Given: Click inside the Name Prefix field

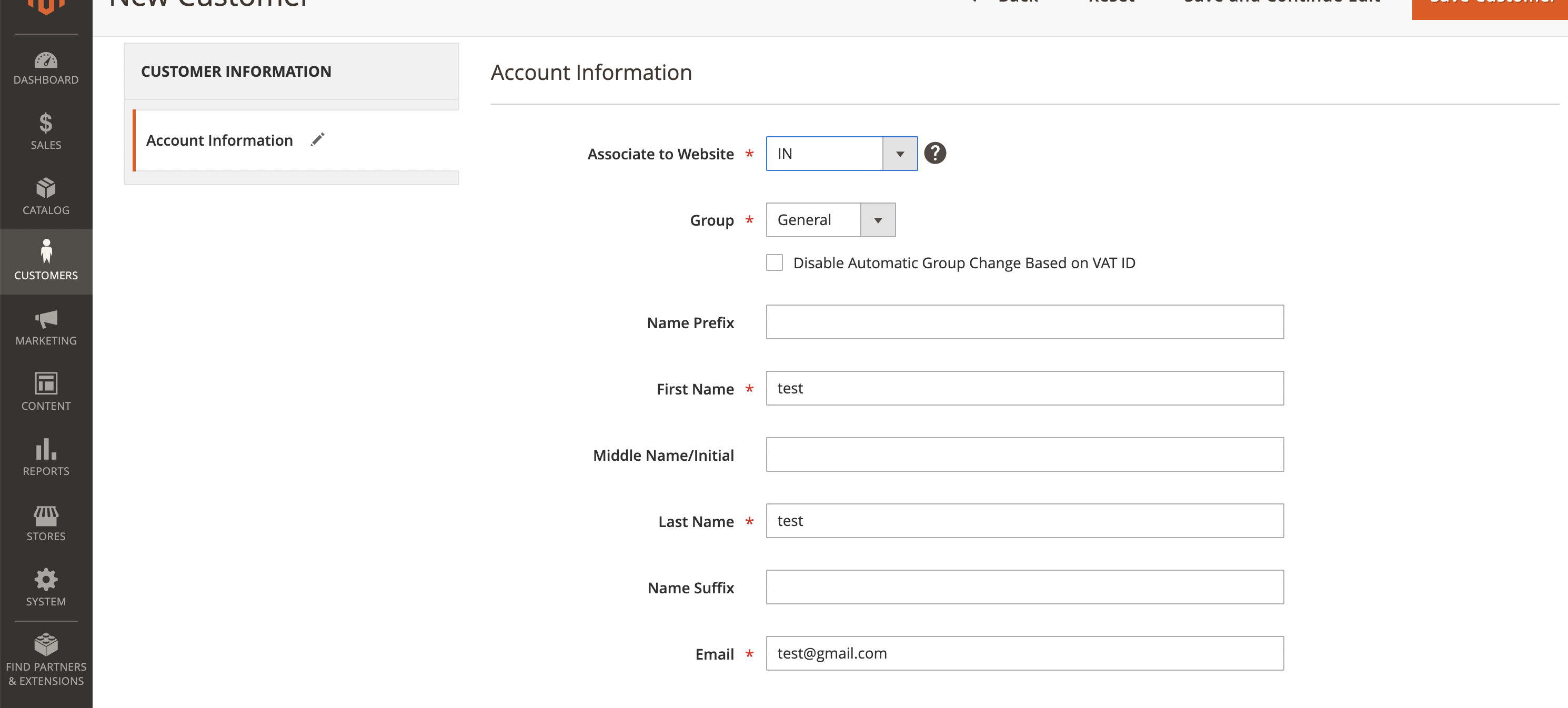Looking at the screenshot, I should tap(1024, 322).
